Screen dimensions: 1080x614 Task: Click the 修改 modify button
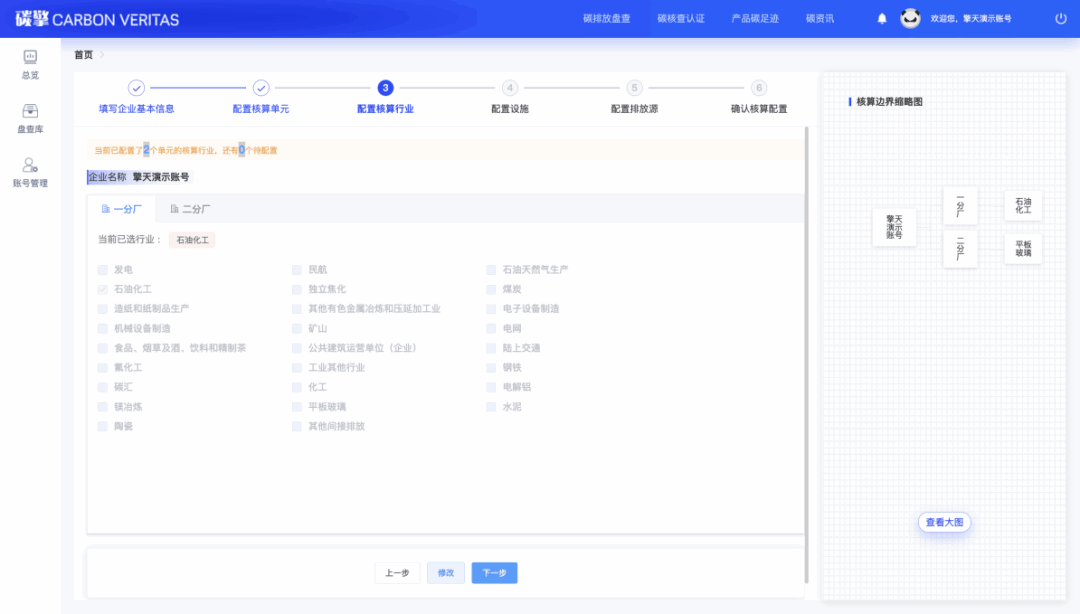(x=446, y=573)
